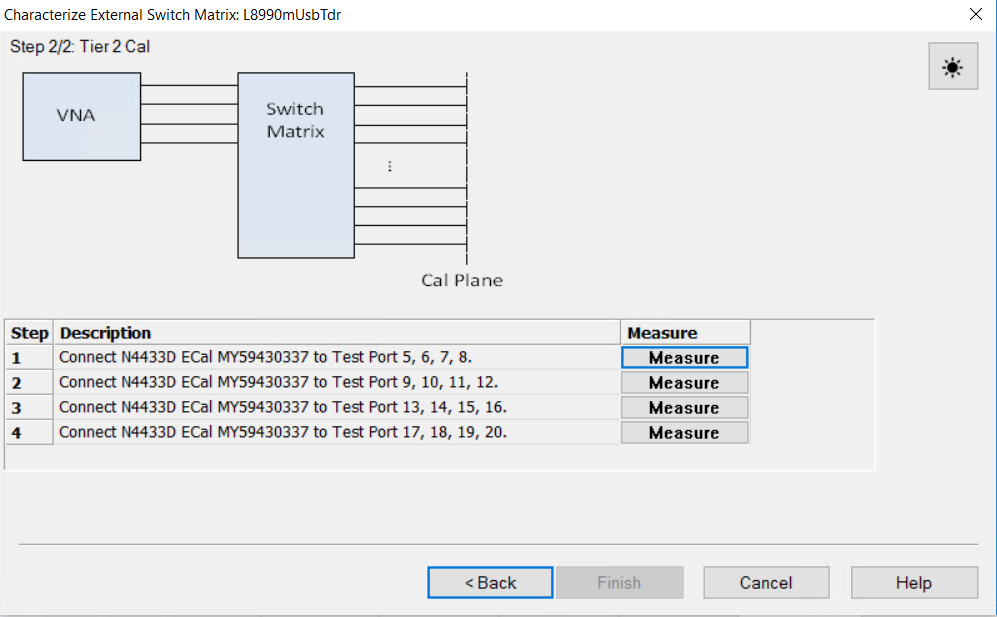
Task: Cancel the switch matrix characterization
Action: (x=766, y=582)
